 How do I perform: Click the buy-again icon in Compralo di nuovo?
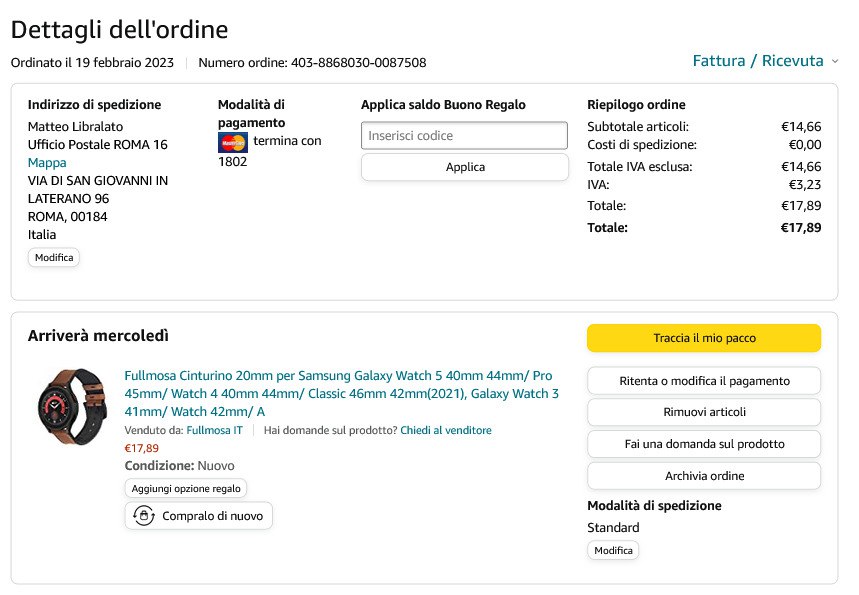coord(144,516)
